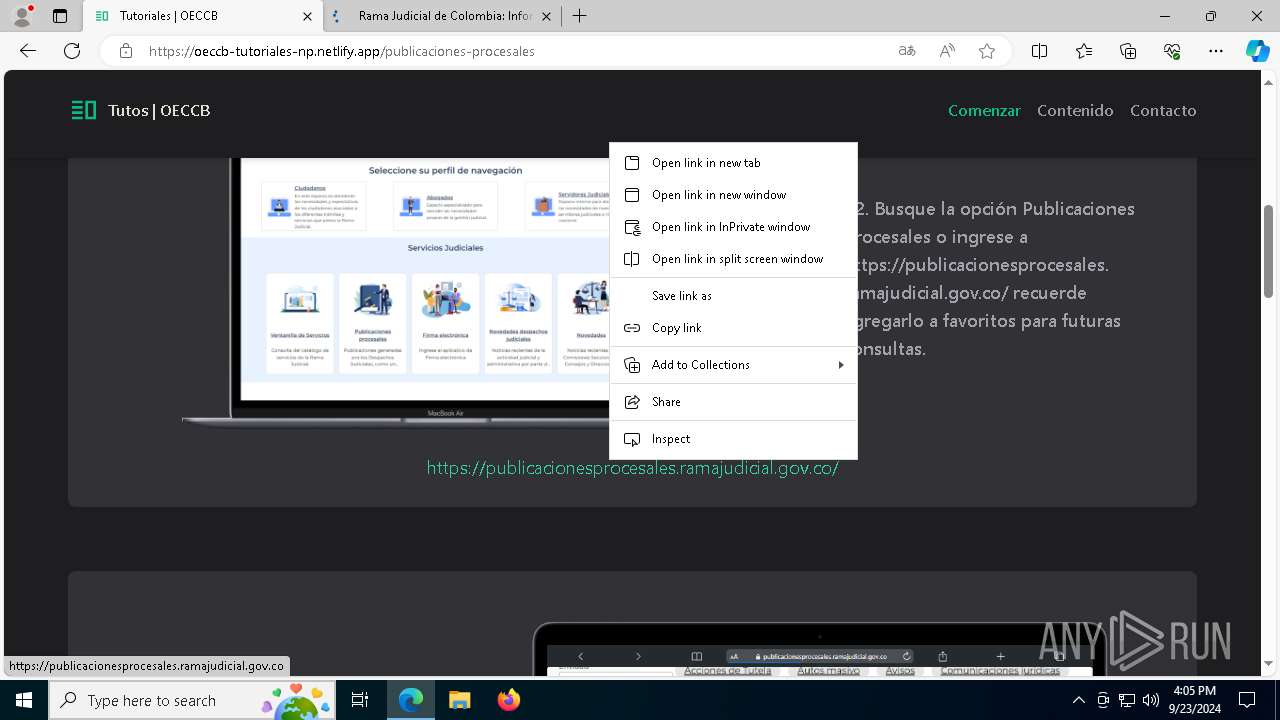Image resolution: width=1280 pixels, height=720 pixels.
Task: Open the profile avatar icon in the title bar
Action: point(22,16)
